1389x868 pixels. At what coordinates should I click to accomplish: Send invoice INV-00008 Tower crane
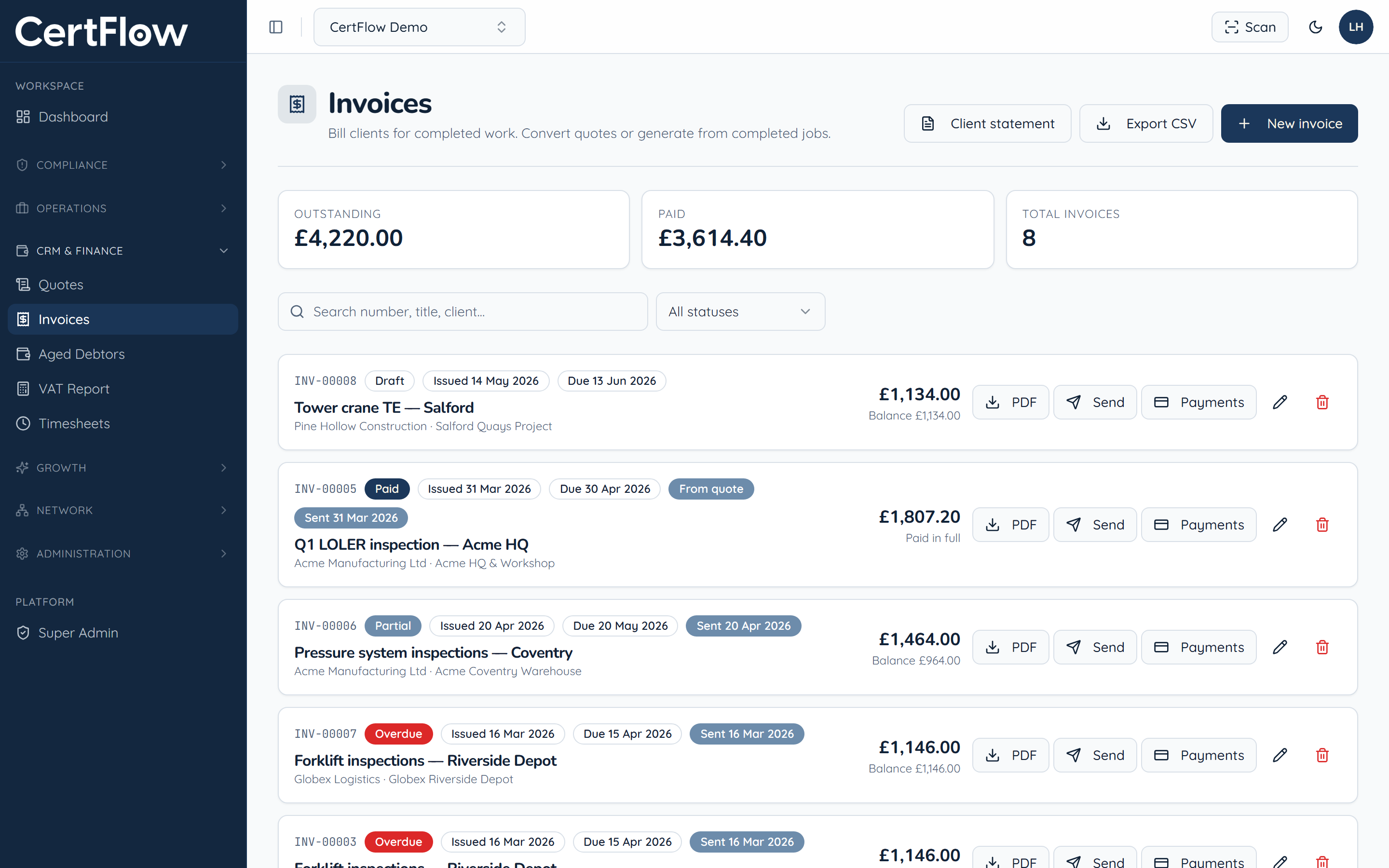(1094, 402)
